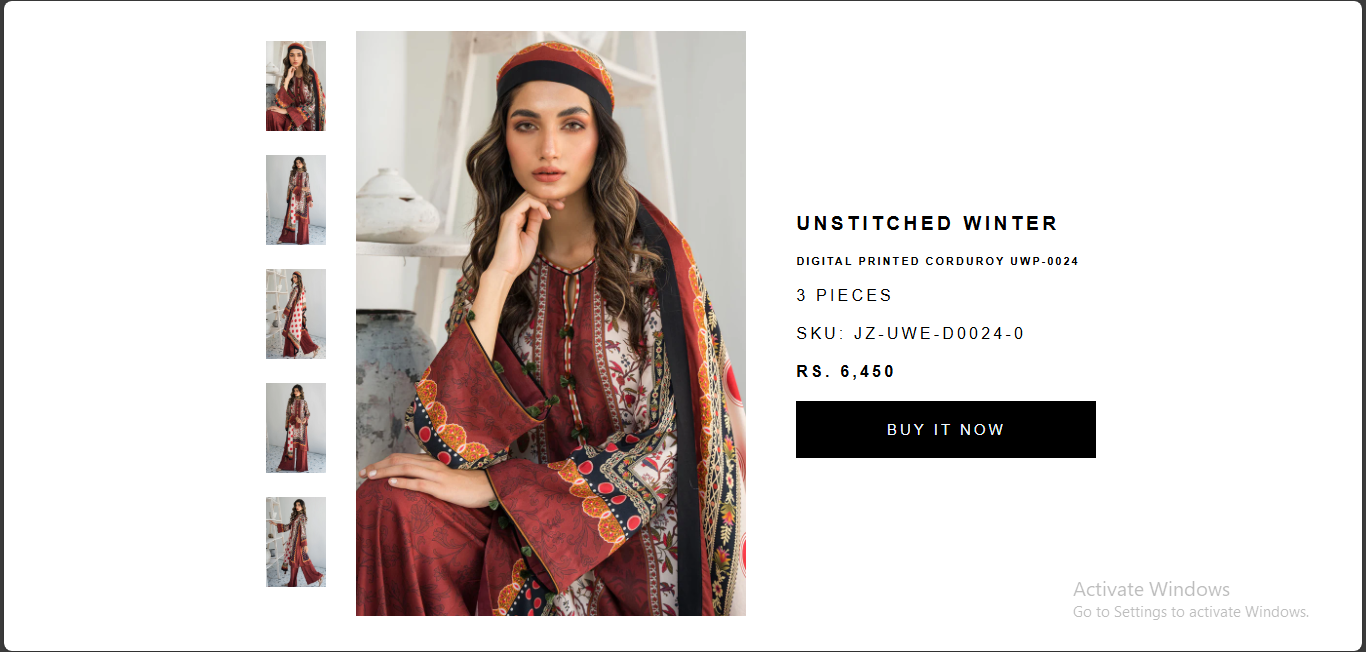Click the SKU JZ-UWE-D0024-0 text
The width and height of the screenshot is (1366, 652).
[x=911, y=333]
